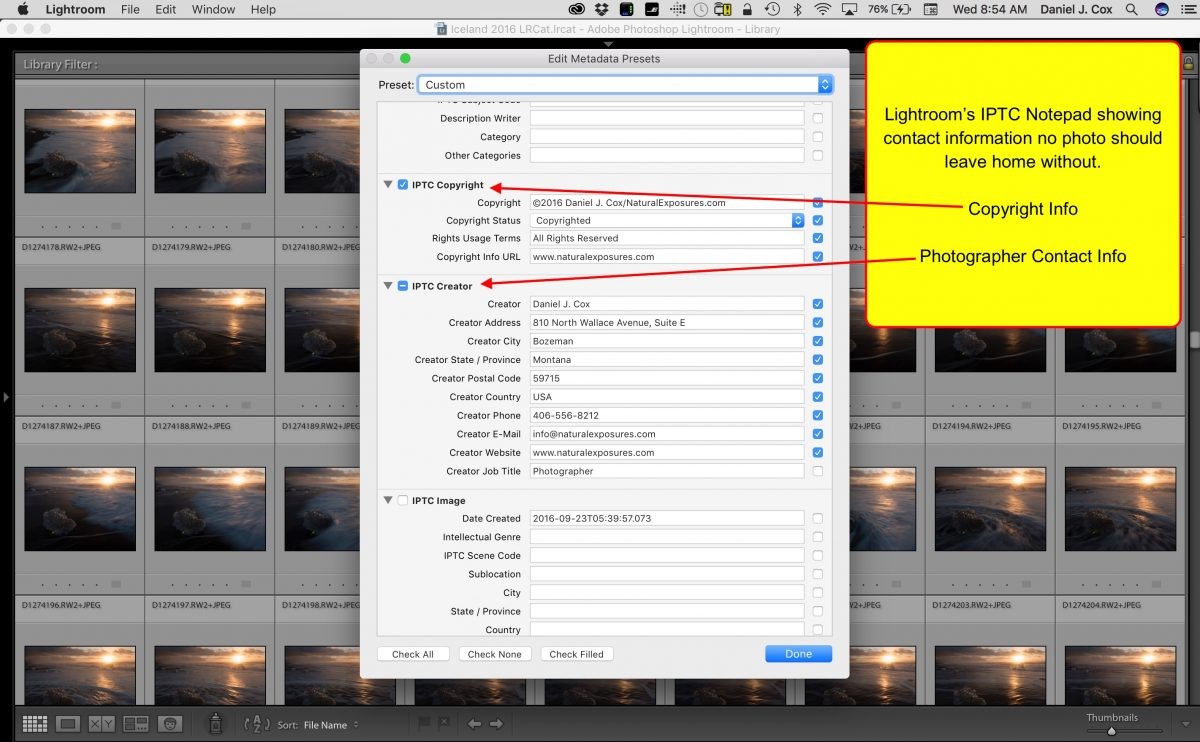The height and width of the screenshot is (742, 1200).
Task: Click the flag as pick icon
Action: pyautogui.click(x=424, y=723)
